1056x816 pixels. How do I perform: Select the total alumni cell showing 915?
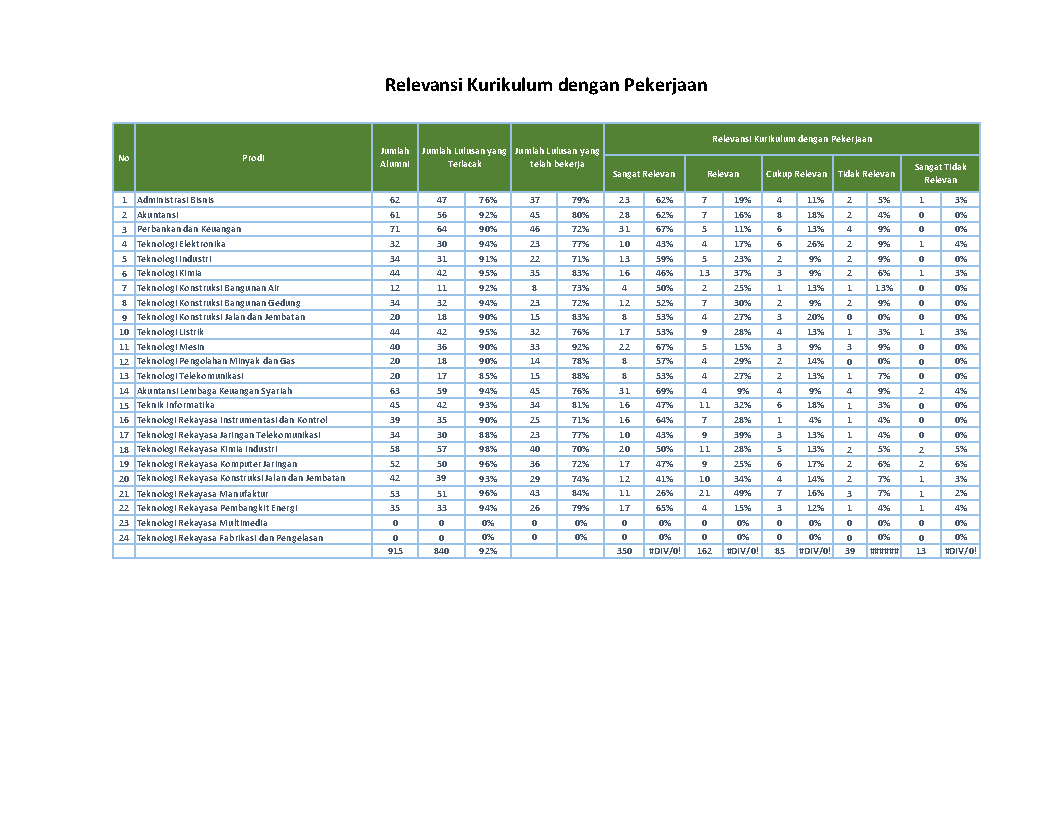[395, 551]
